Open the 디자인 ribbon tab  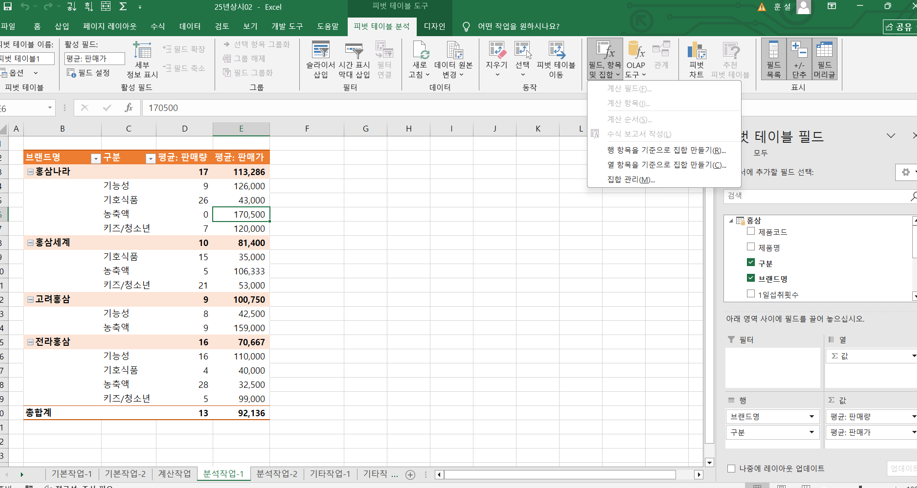434,26
